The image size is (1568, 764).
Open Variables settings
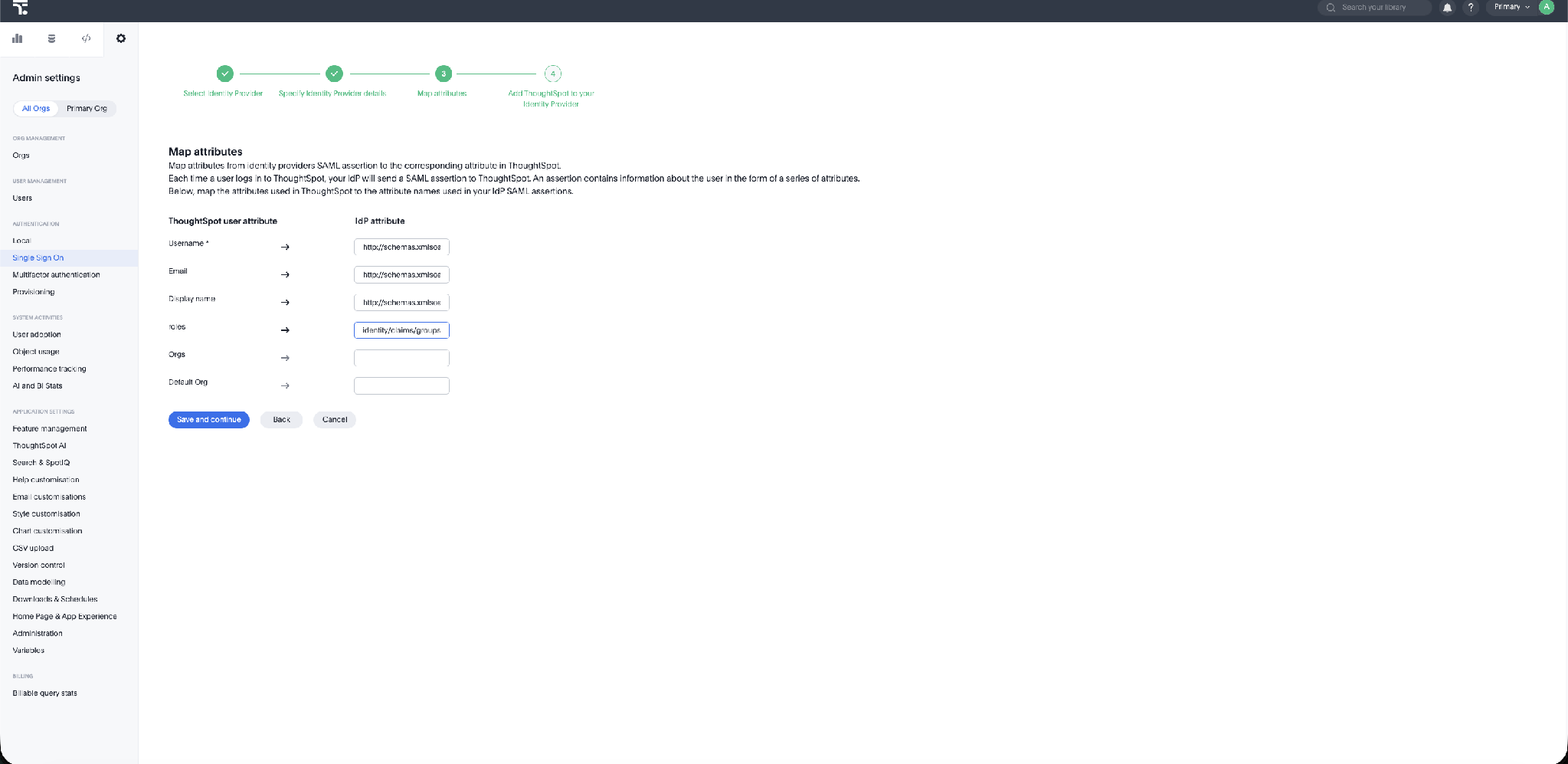point(28,651)
